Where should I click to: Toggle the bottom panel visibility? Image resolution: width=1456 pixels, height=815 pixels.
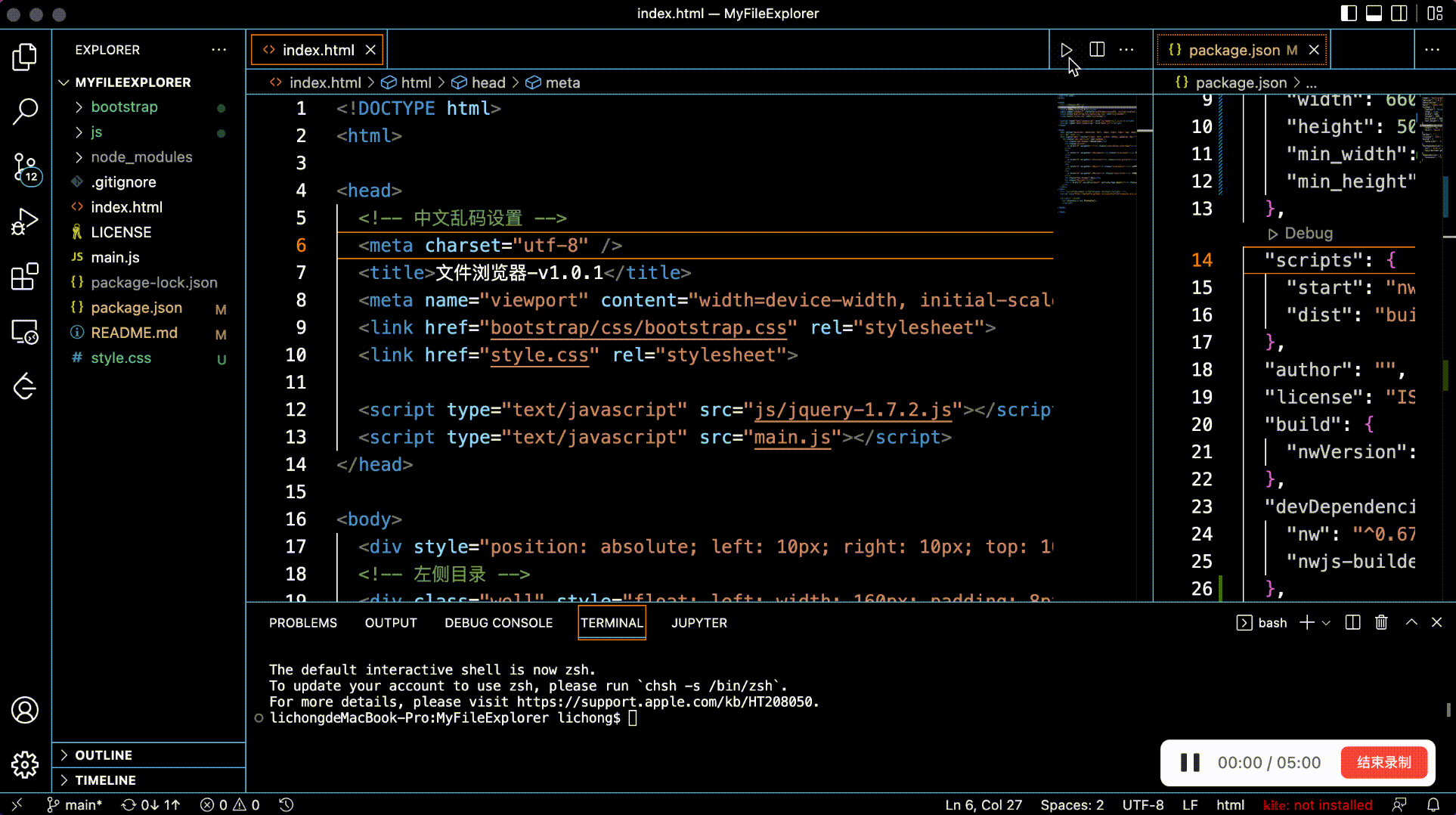pos(1374,13)
